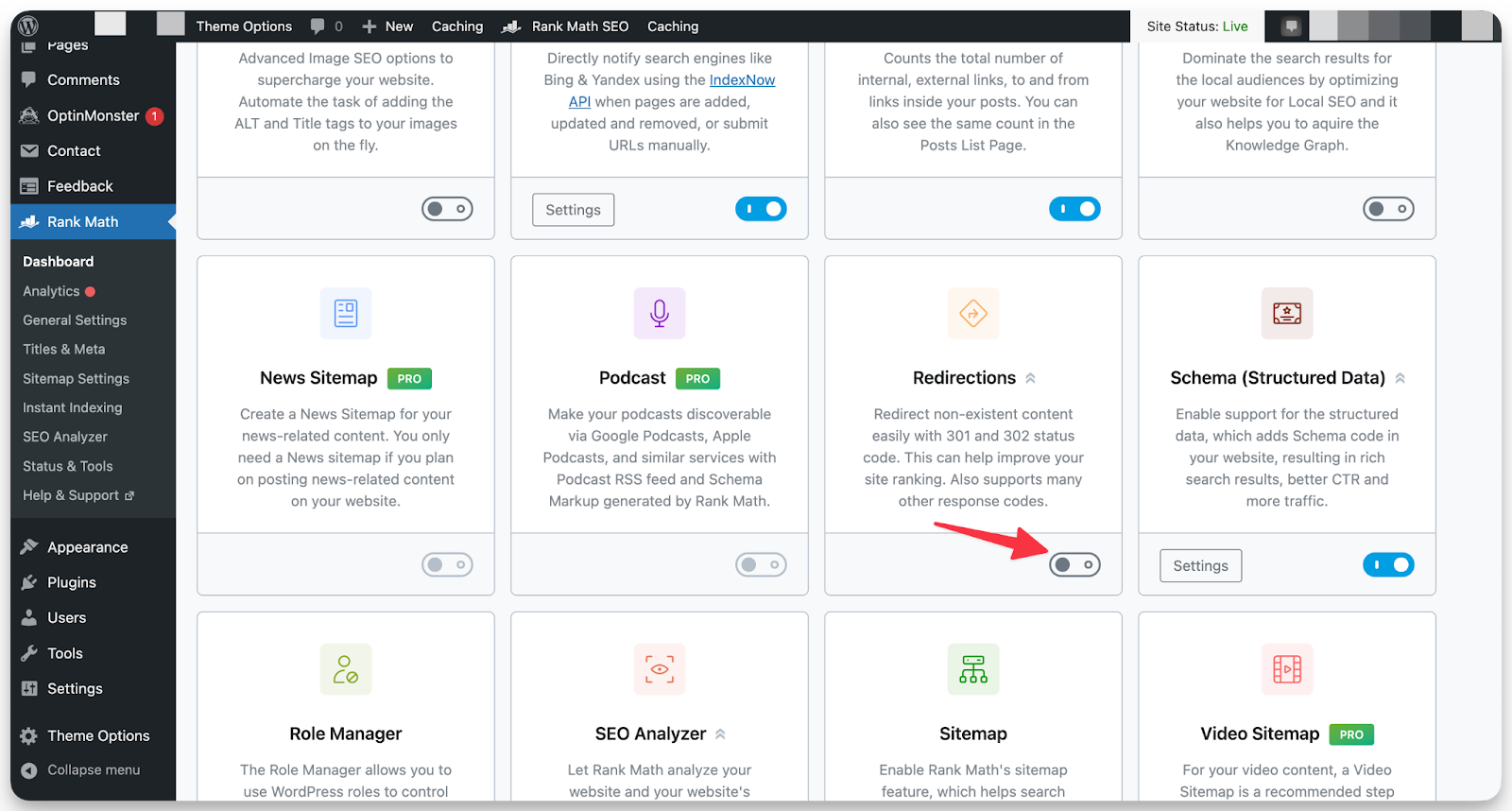Click the Collapse menu arrow icon
This screenshot has height=811, width=1512.
[x=29, y=770]
